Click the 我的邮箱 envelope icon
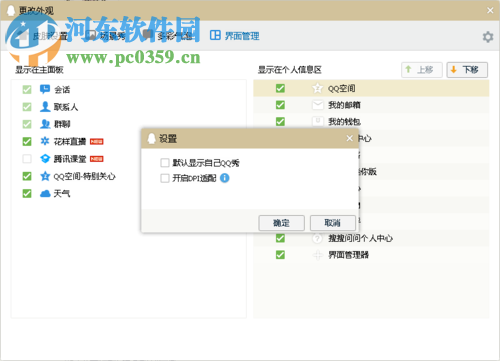Screen dimensions: 500x361 (317, 105)
